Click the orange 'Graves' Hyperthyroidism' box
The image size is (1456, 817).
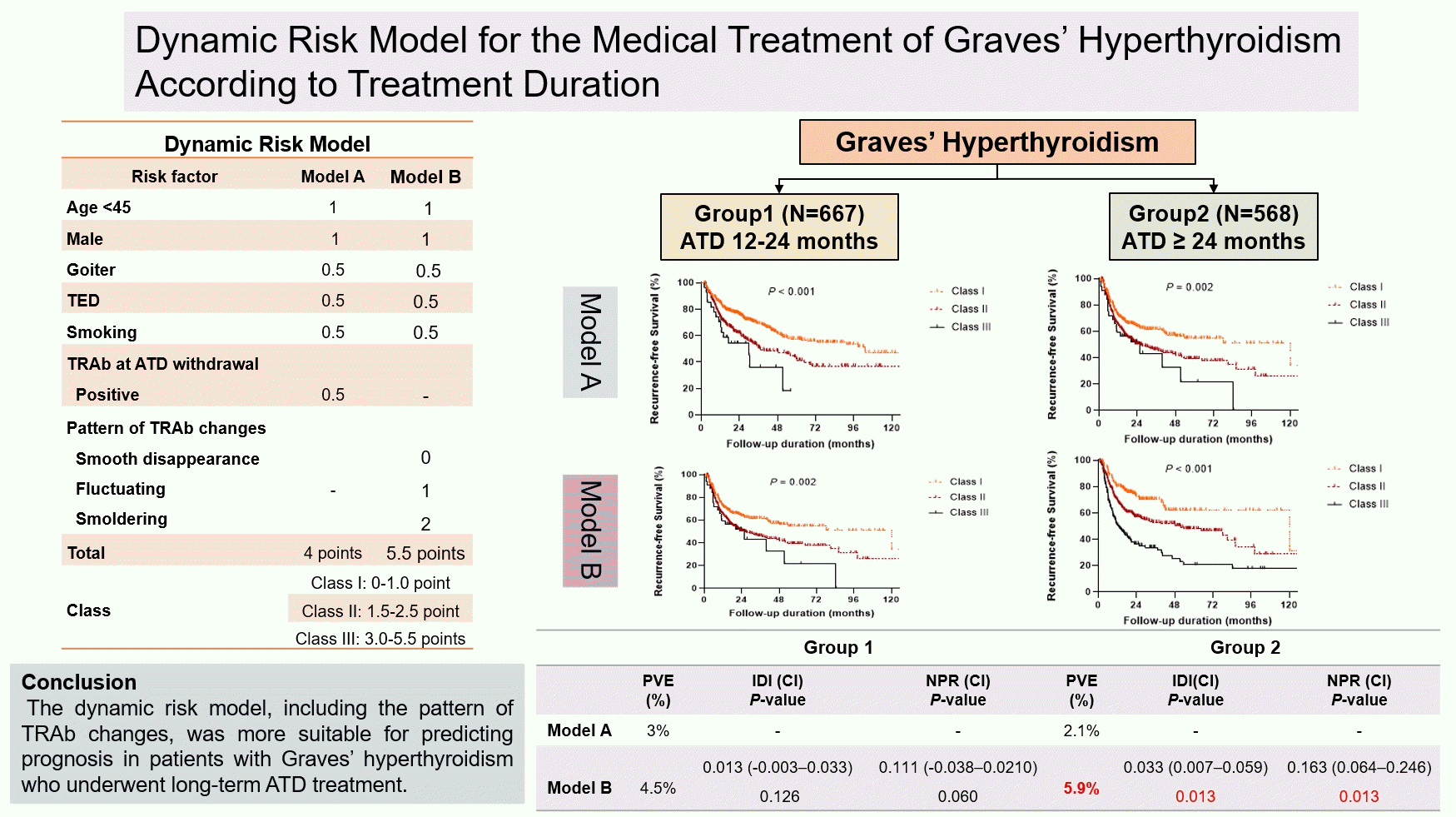997,142
